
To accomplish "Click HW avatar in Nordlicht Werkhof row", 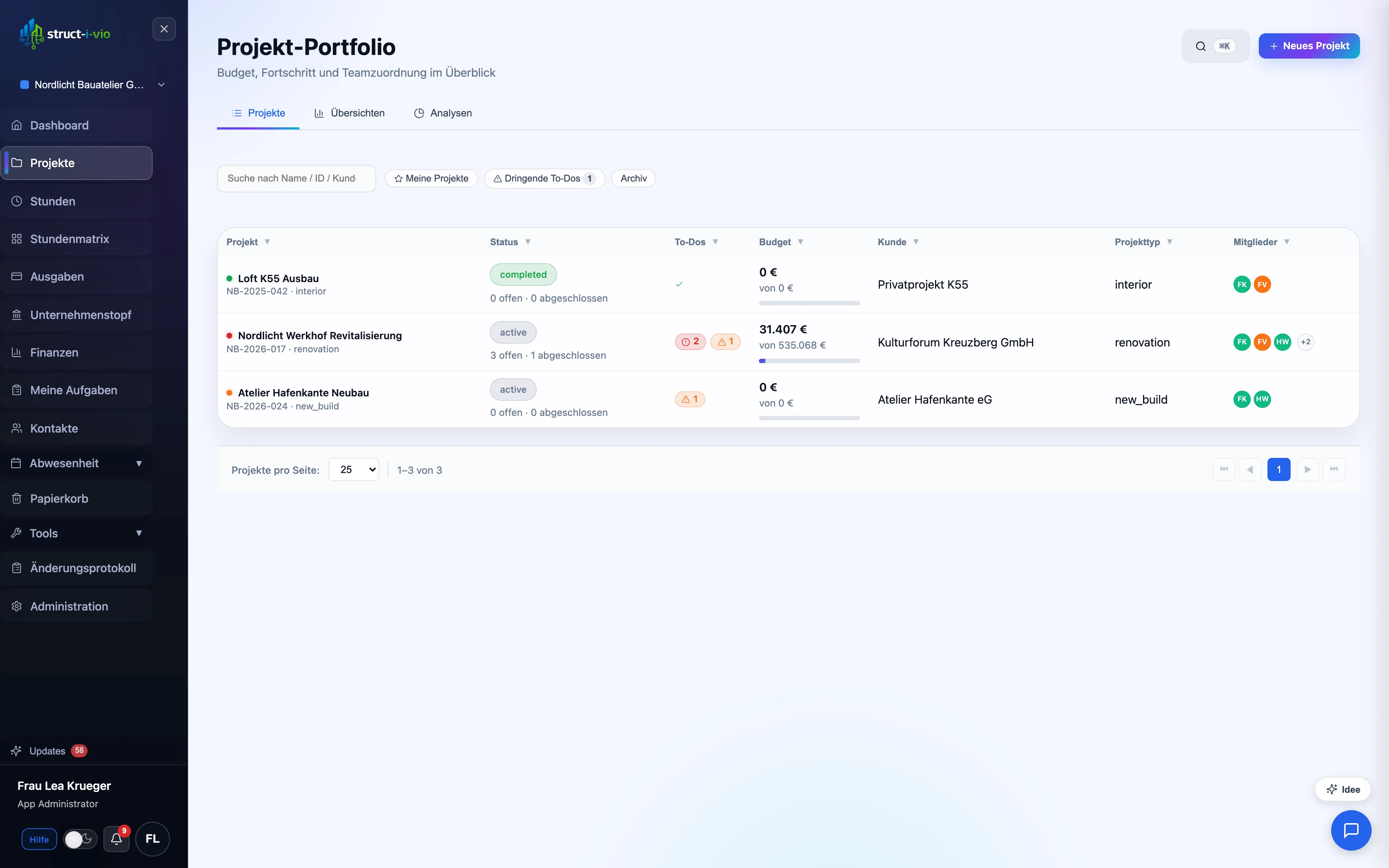I will pos(1282,342).
